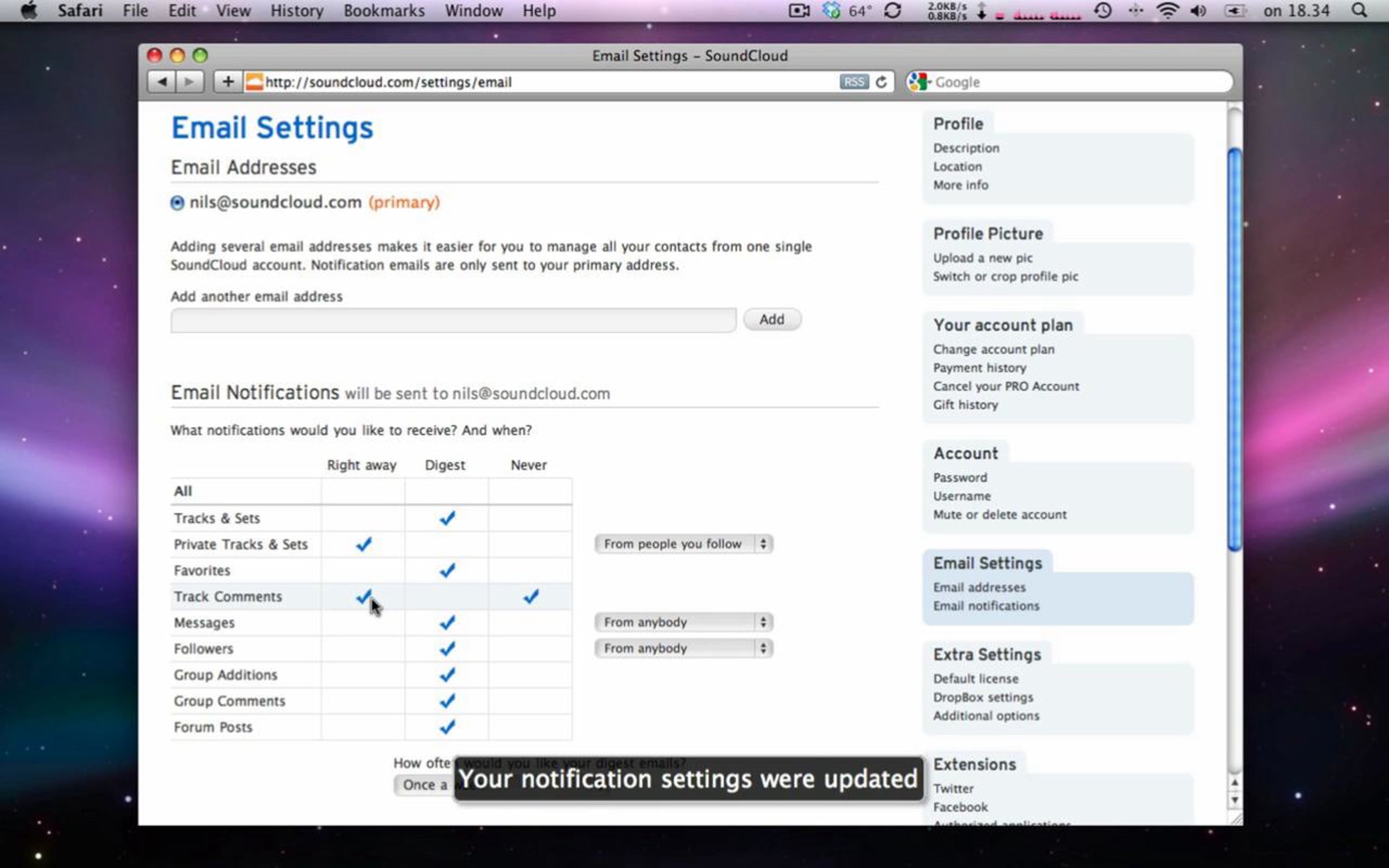Click the circular sync arrows menu bar icon
The width and height of the screenshot is (1389, 868).
(892, 10)
